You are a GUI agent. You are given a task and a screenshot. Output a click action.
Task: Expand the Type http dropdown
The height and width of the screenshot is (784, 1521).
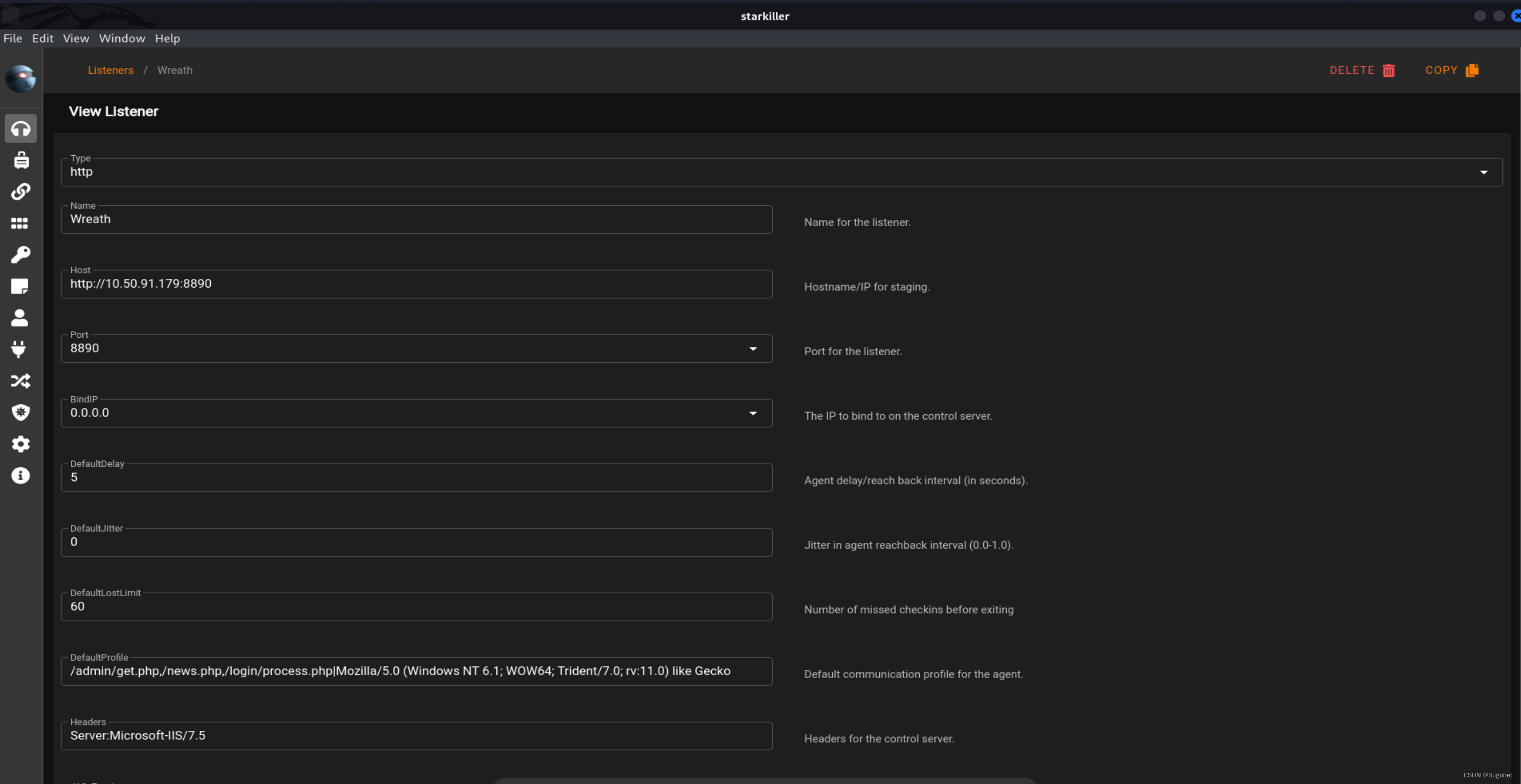pos(1484,172)
